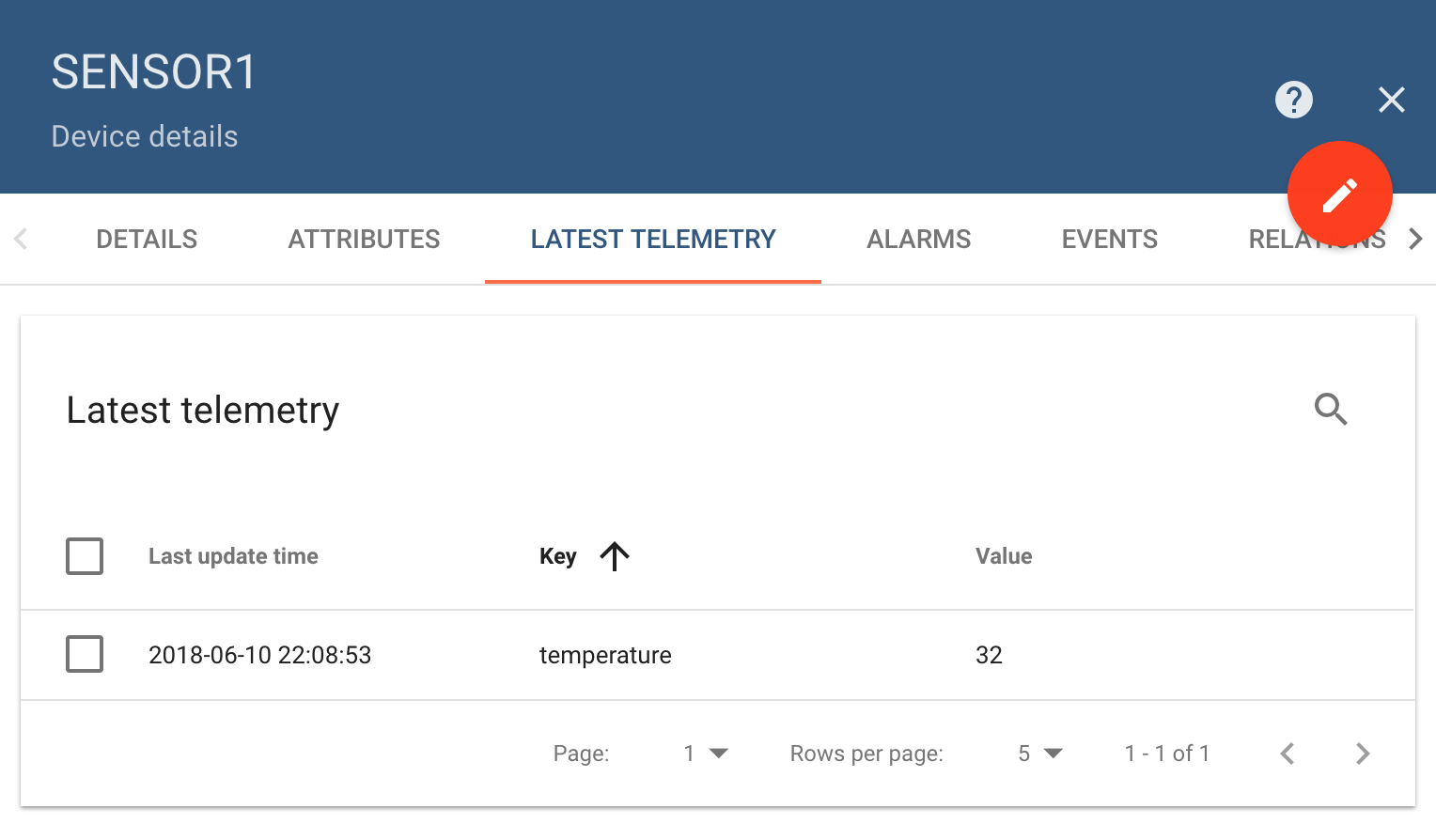Uncheck the header selection checkbox
1436x840 pixels.
[x=84, y=555]
